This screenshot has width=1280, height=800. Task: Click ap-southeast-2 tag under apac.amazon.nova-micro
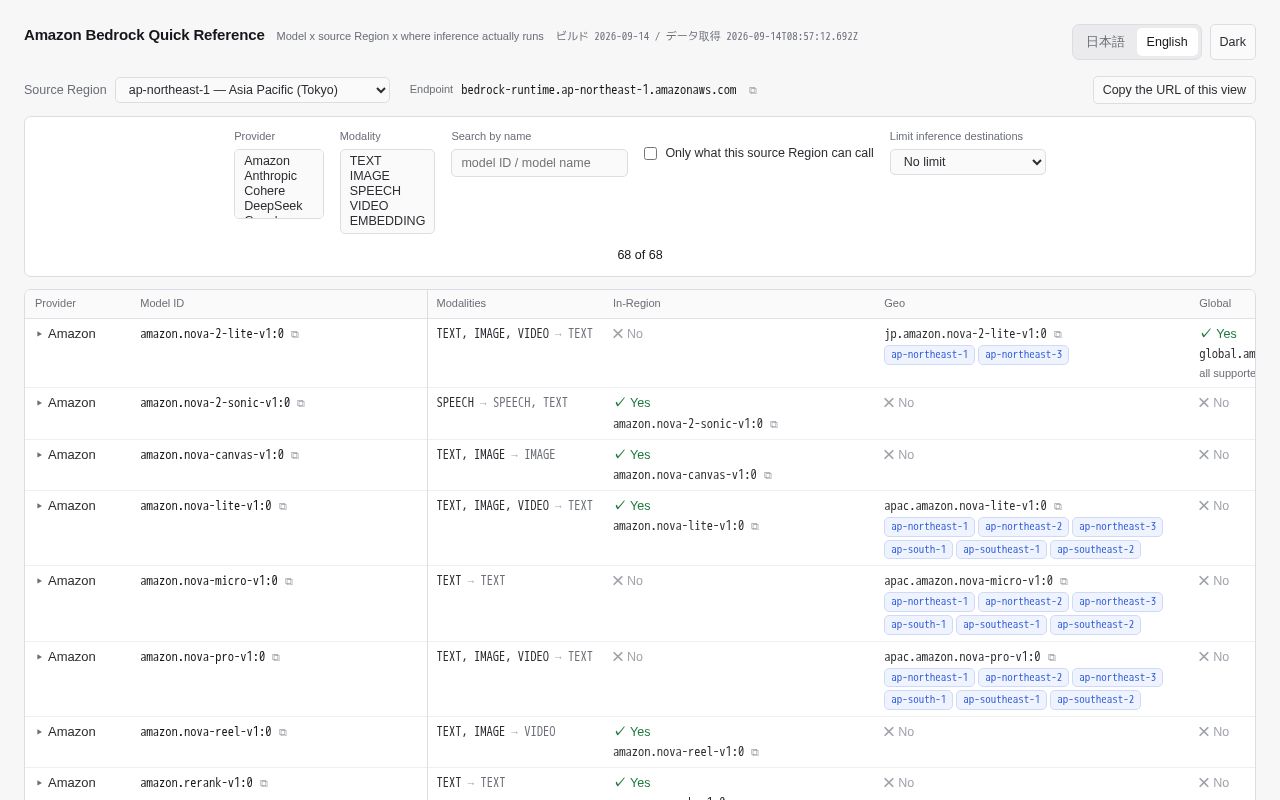tap(1095, 625)
